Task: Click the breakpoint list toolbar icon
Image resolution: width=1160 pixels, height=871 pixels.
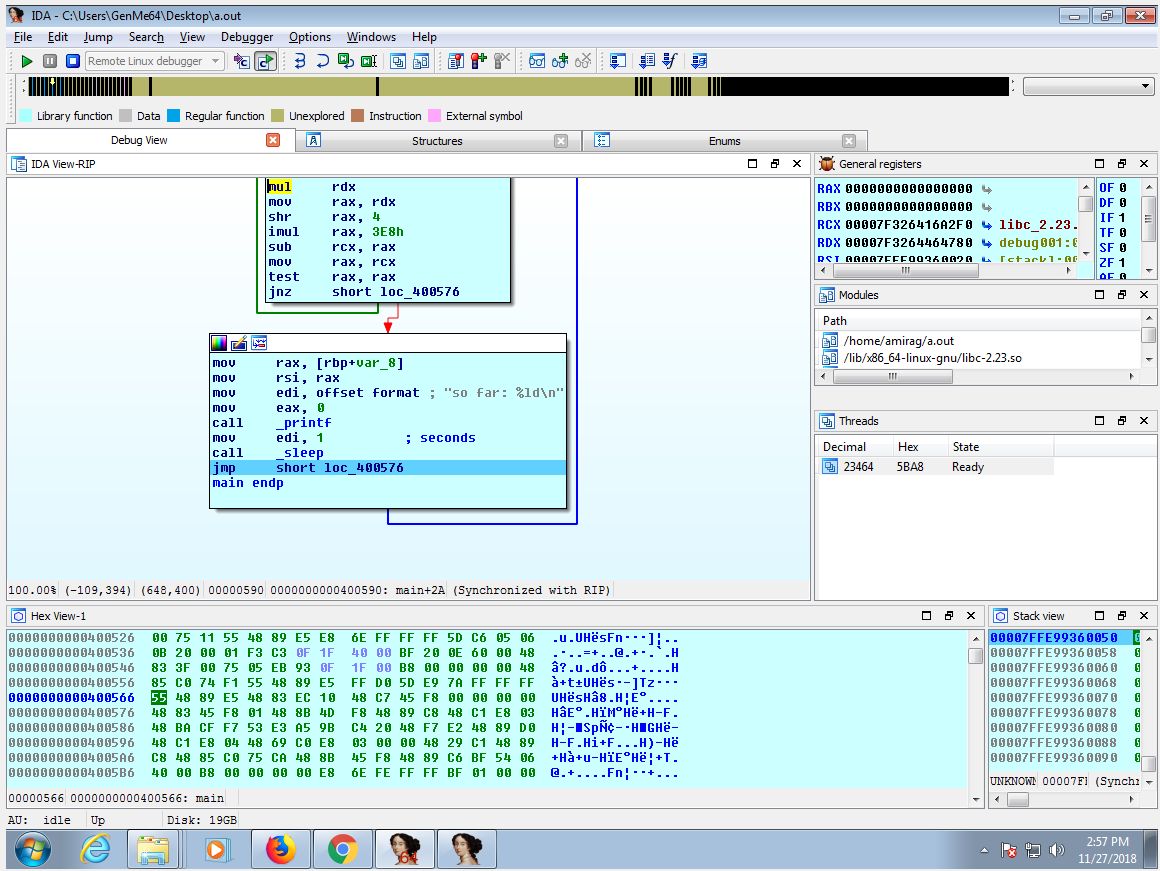Action: (456, 61)
